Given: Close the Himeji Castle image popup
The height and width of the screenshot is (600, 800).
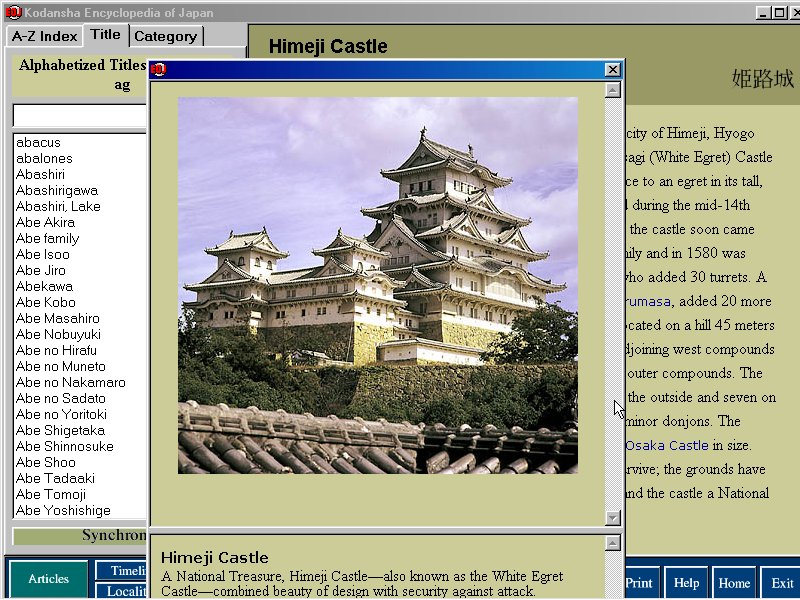Looking at the screenshot, I should pos(612,69).
